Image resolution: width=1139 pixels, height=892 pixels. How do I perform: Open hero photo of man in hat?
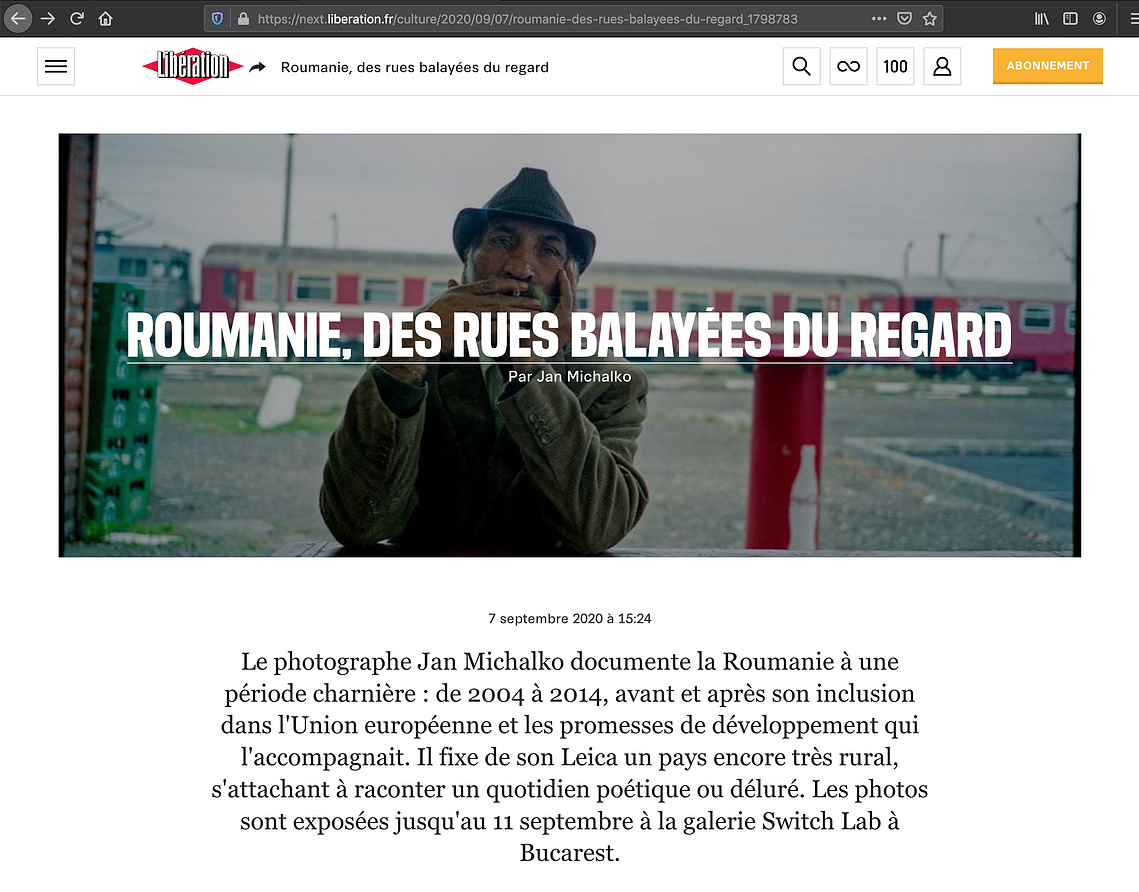click(x=570, y=345)
